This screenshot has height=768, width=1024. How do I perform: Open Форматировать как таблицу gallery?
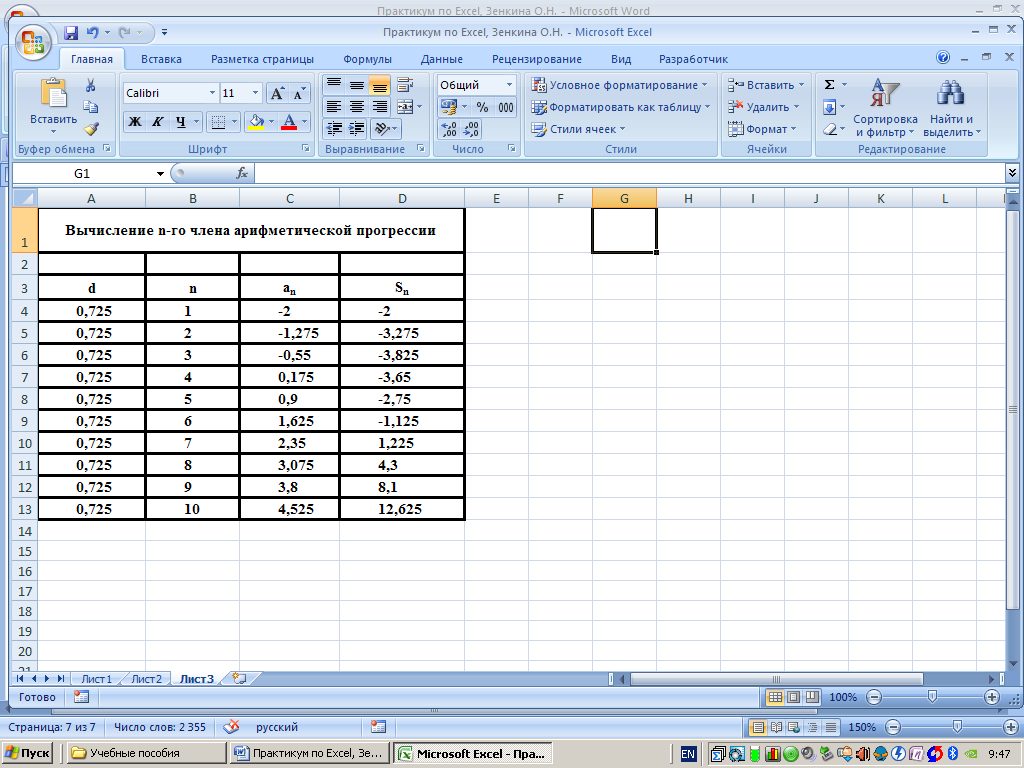pyautogui.click(x=620, y=107)
